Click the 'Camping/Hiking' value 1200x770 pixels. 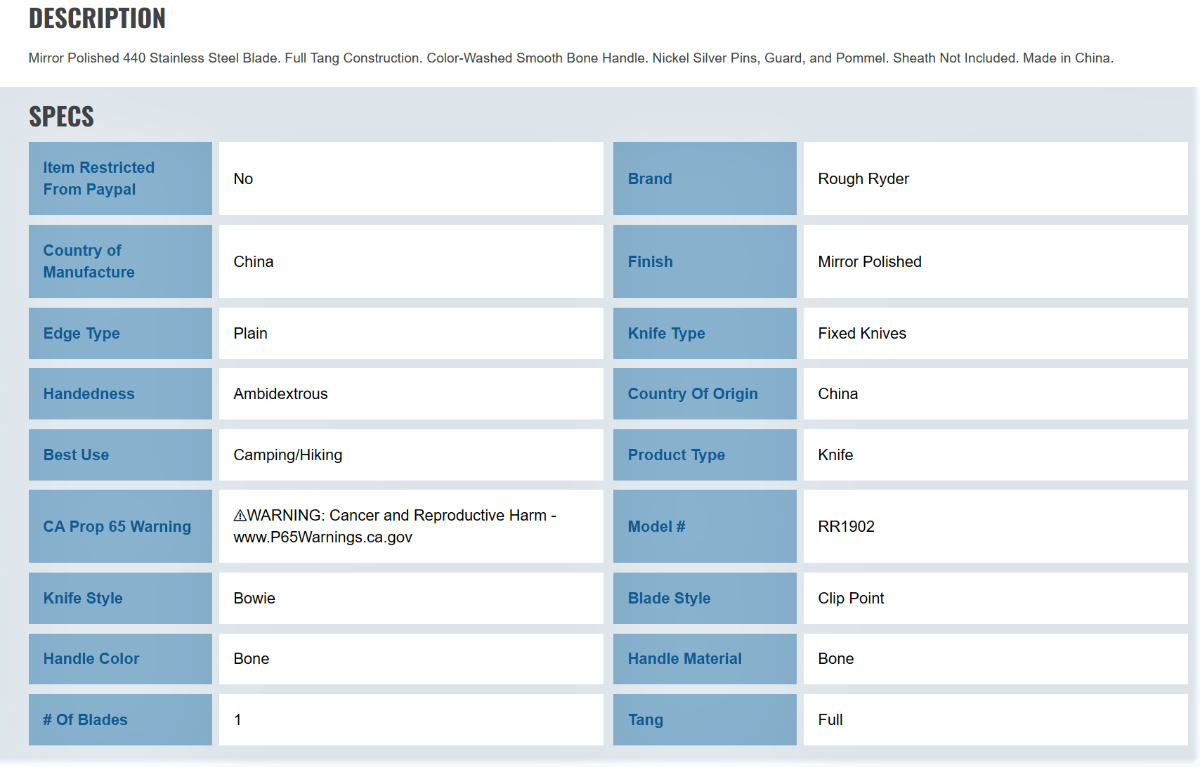click(288, 455)
